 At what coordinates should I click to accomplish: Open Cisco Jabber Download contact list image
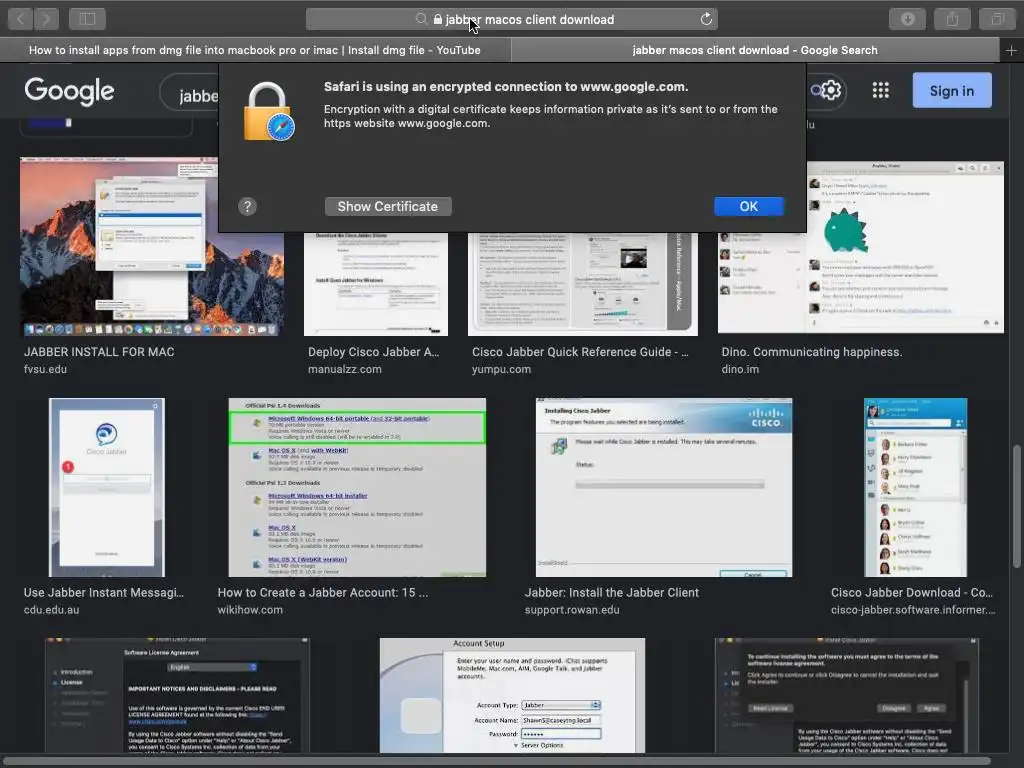coord(916,487)
